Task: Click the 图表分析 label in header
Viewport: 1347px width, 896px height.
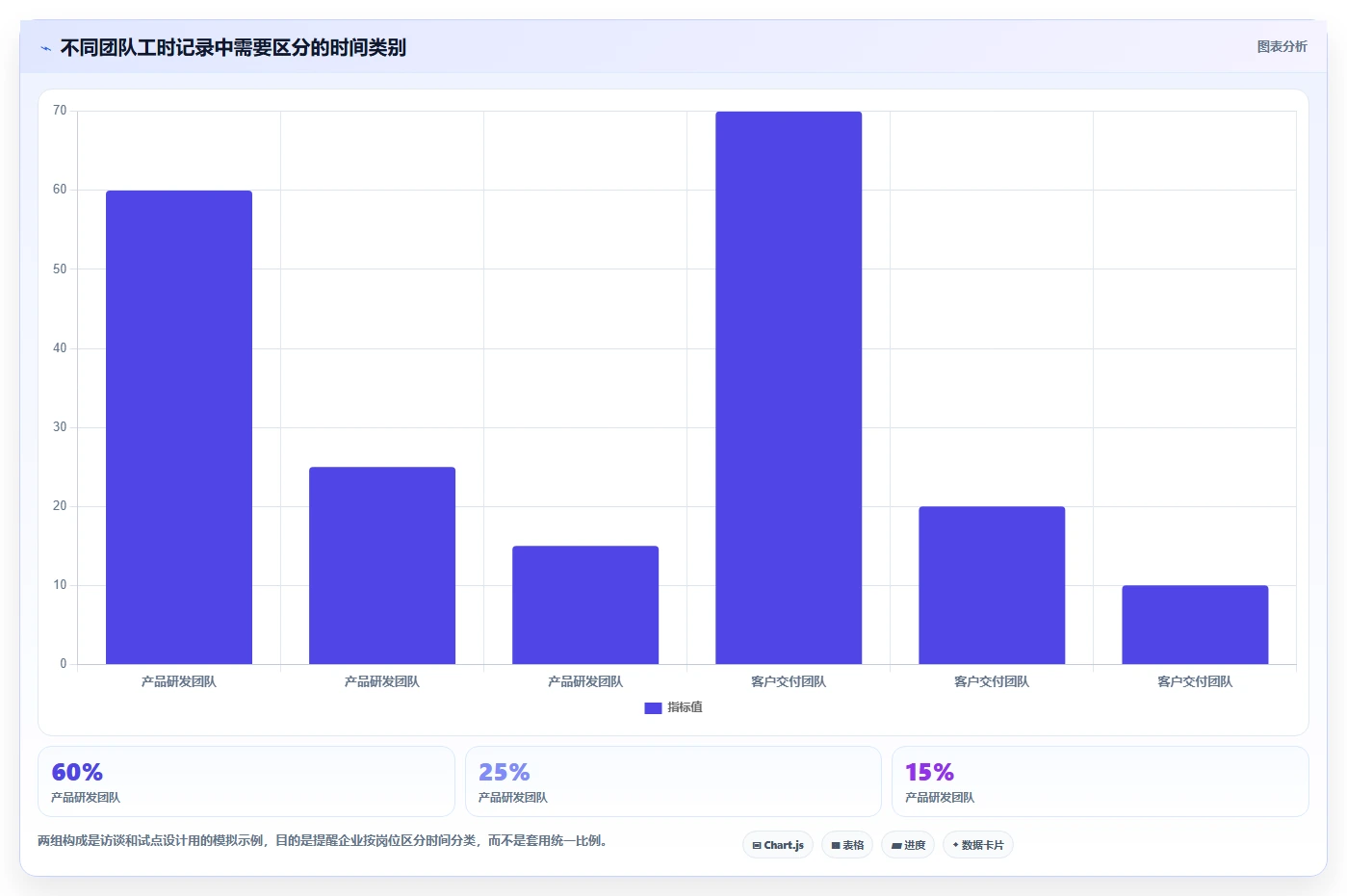Action: [x=1282, y=46]
